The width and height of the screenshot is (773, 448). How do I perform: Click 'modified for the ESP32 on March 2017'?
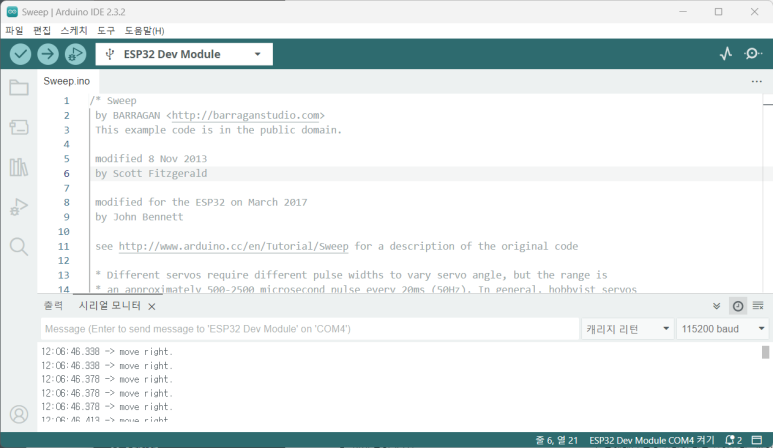click(201, 202)
